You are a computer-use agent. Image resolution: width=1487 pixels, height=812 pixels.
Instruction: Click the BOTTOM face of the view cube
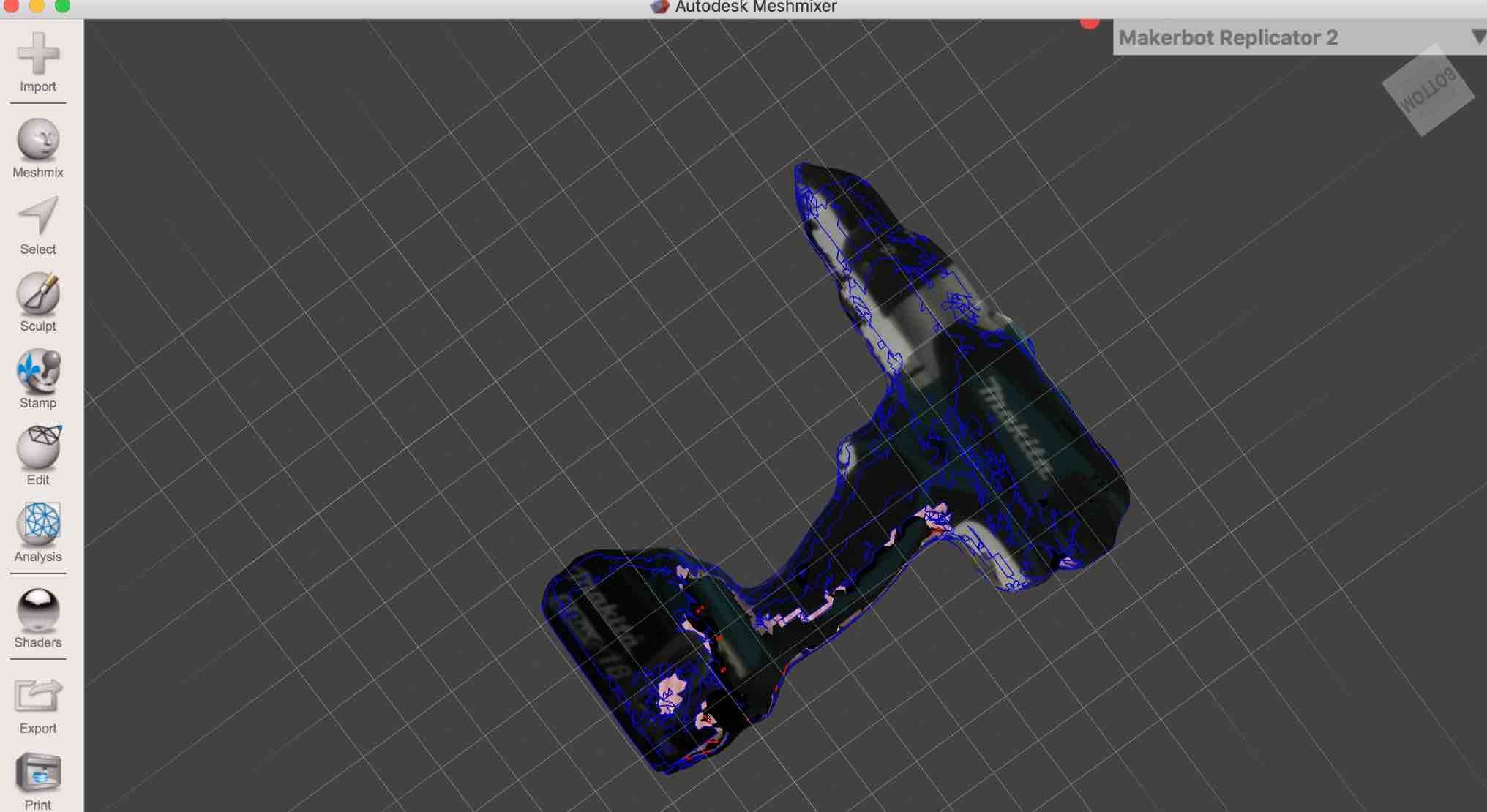[x=1427, y=90]
